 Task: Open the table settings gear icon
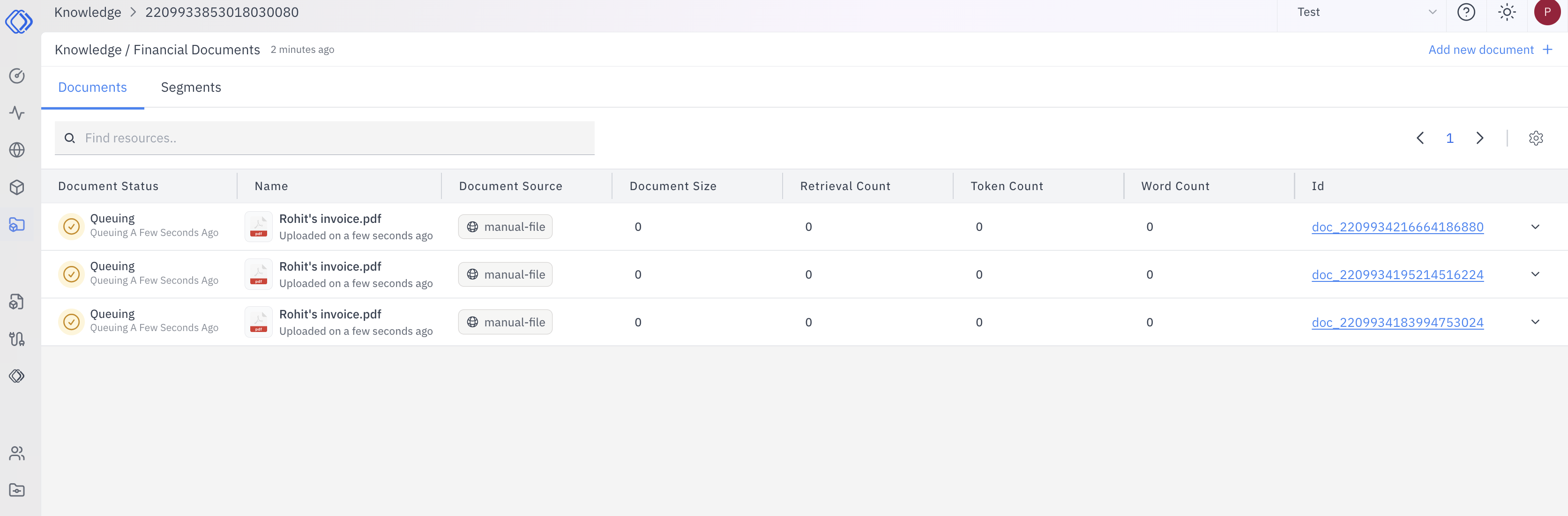click(x=1535, y=138)
